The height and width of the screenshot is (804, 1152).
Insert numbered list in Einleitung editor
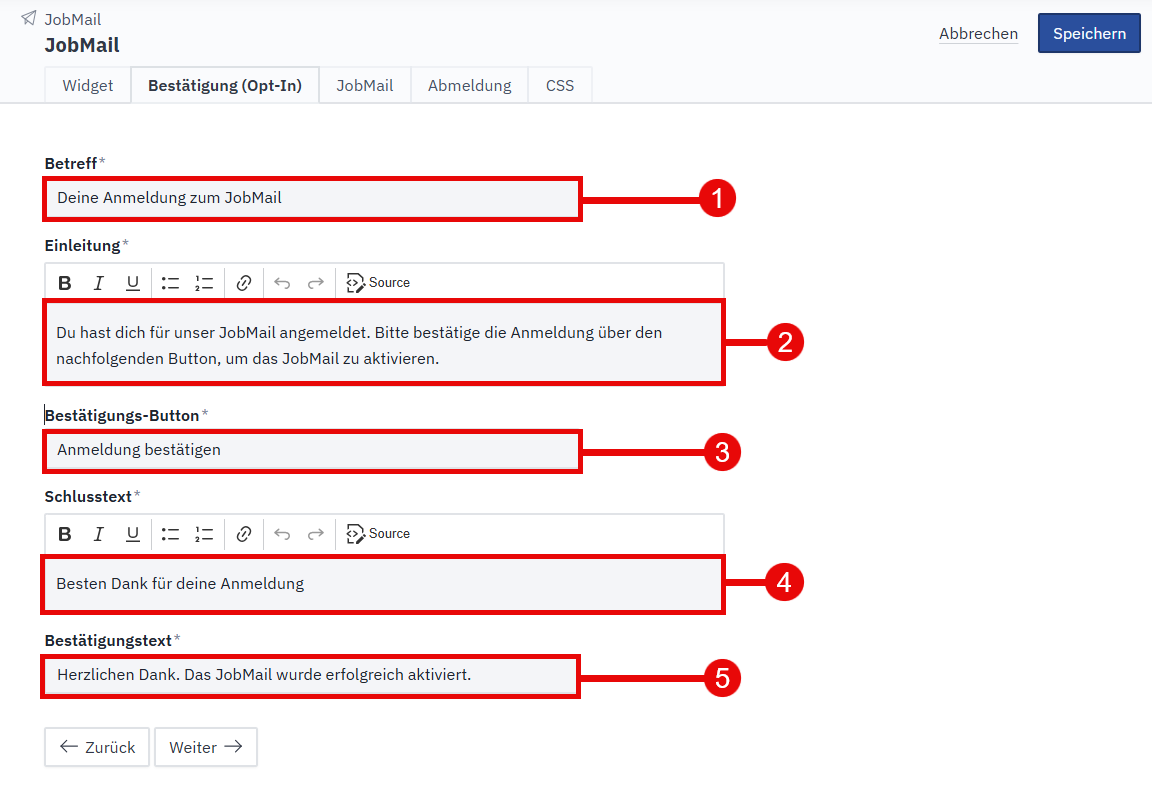tap(204, 283)
